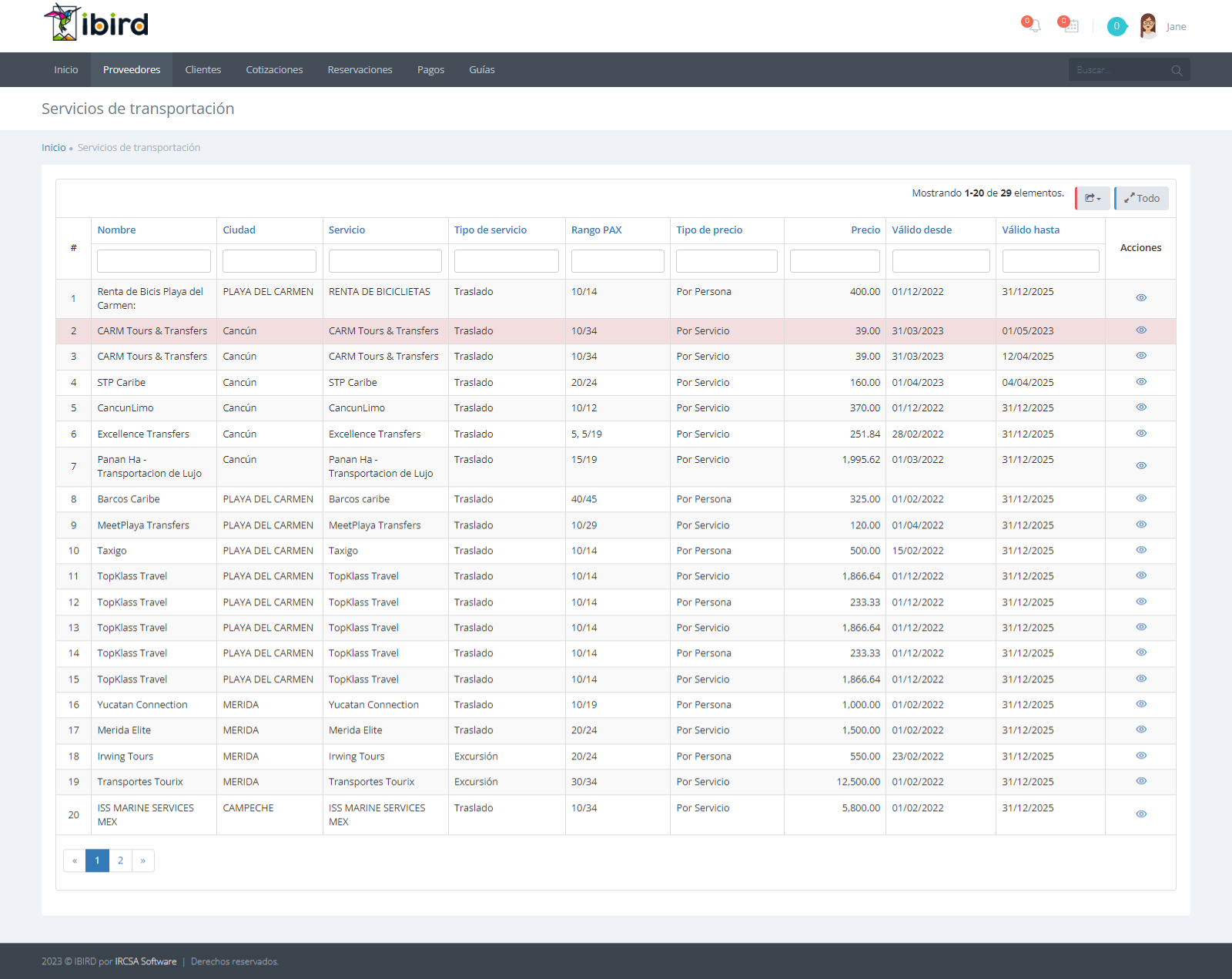Focus the Servicio filter field
1232x979 pixels.
(385, 261)
